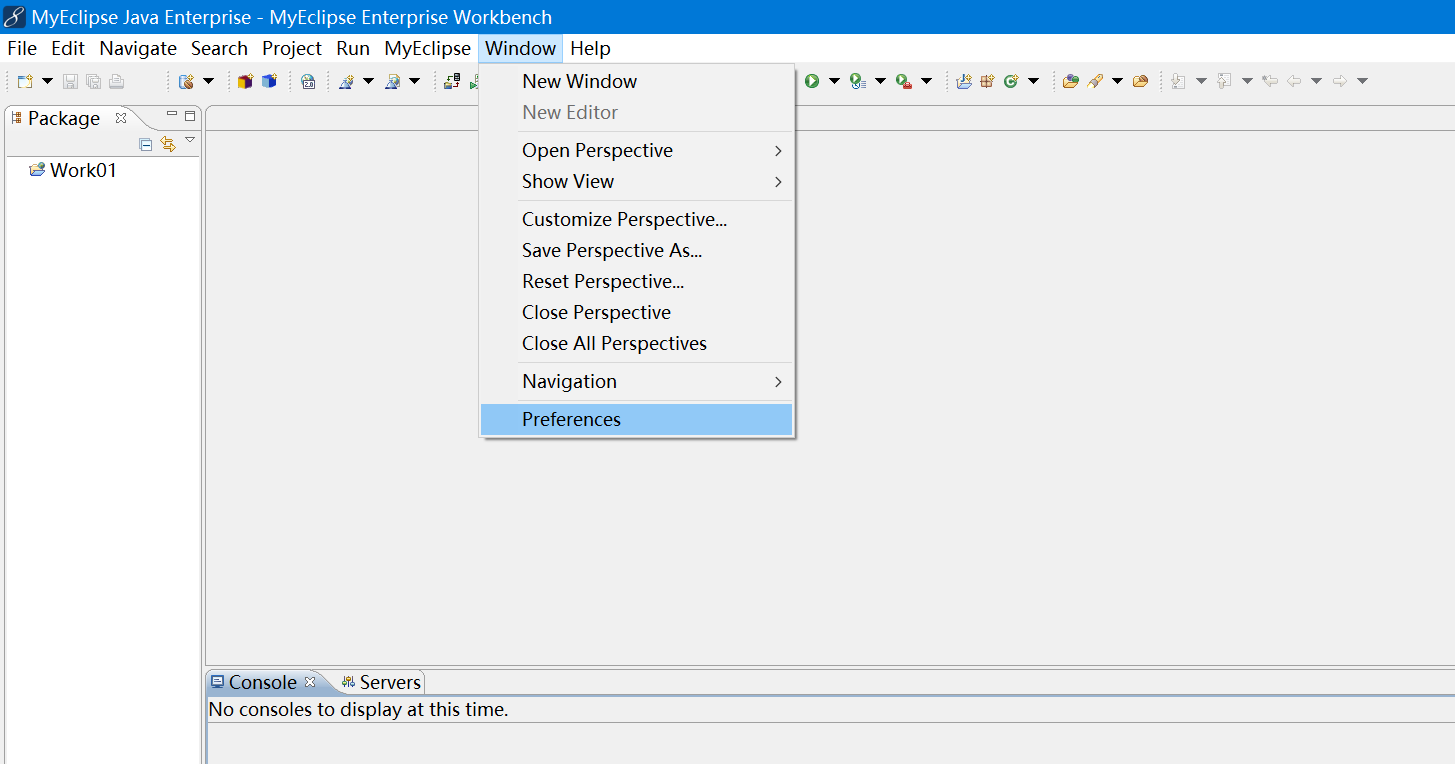Click the globe 2.0 web icon
1455x764 pixels.
click(308, 82)
